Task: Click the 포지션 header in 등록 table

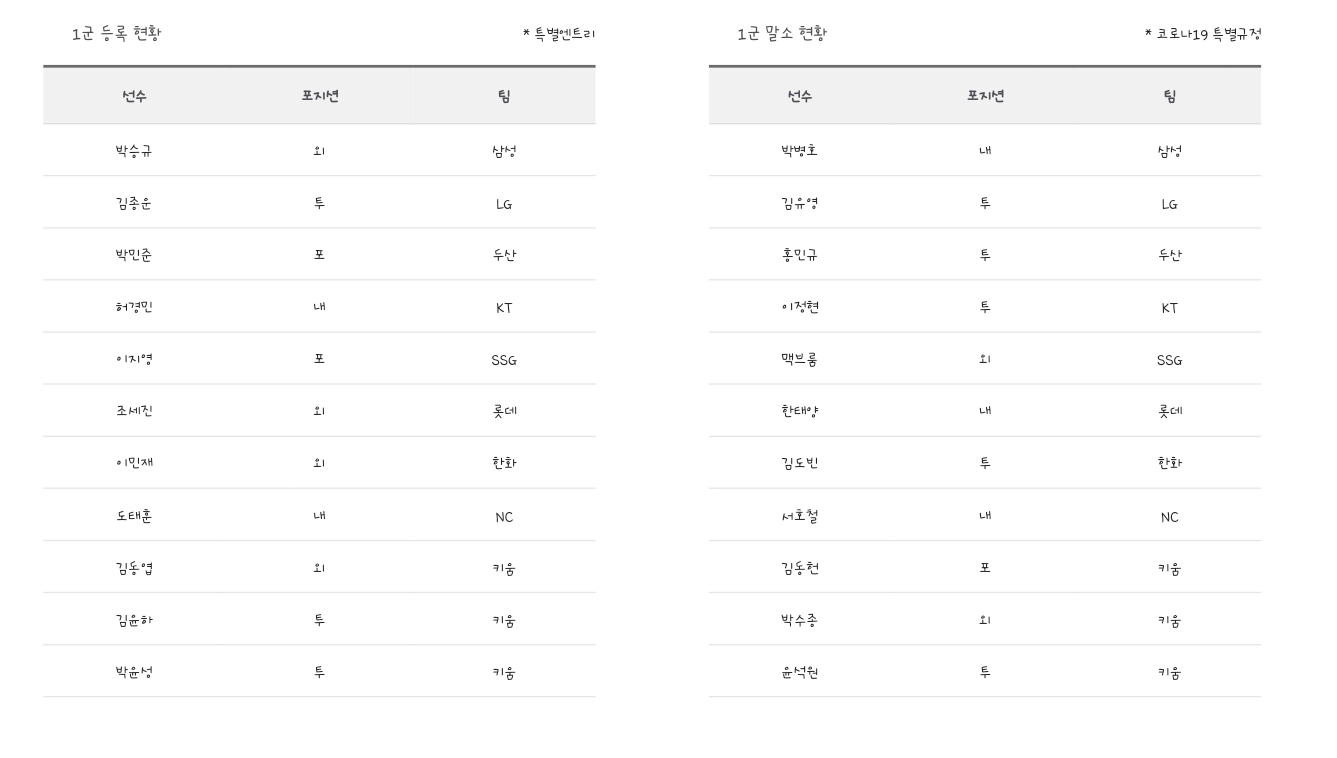Action: 319,96
